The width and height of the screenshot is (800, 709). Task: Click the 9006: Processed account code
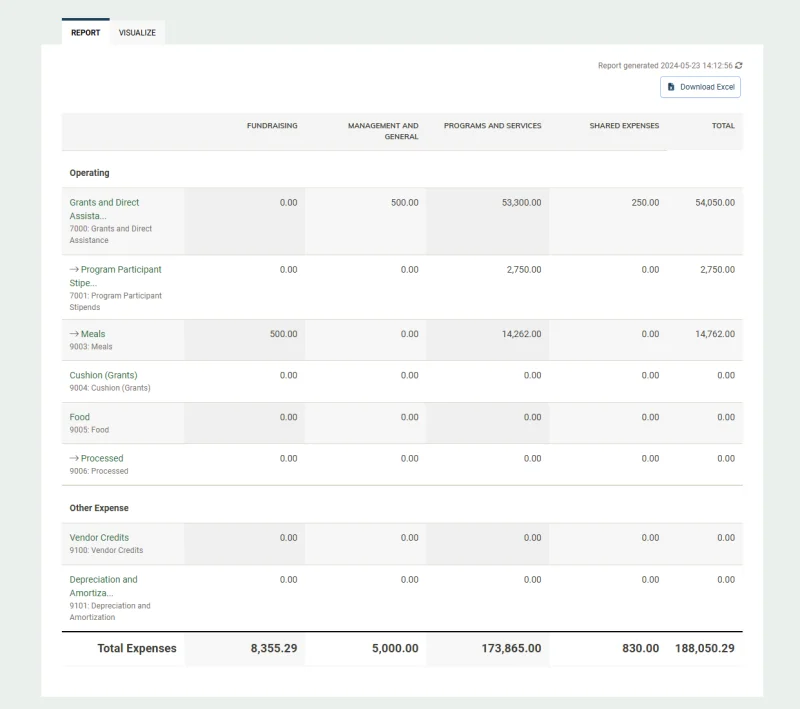pyautogui.click(x=98, y=471)
